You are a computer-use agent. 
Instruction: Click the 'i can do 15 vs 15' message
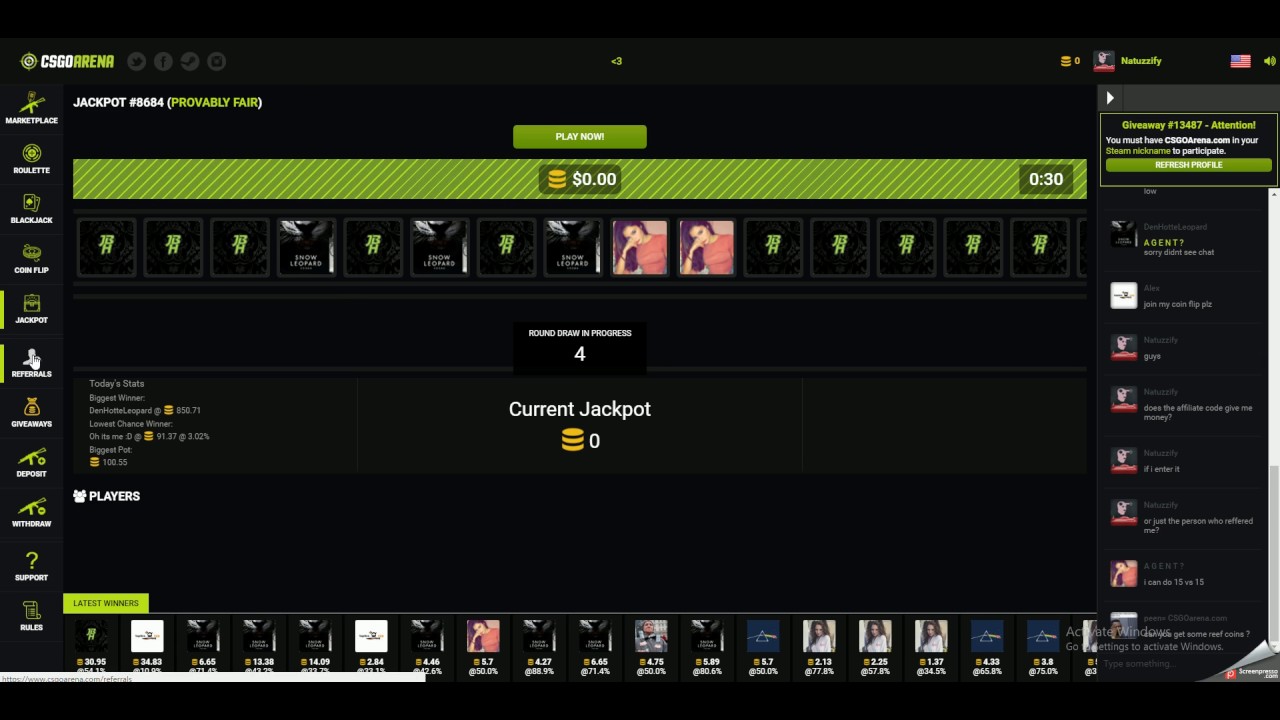coord(1174,582)
